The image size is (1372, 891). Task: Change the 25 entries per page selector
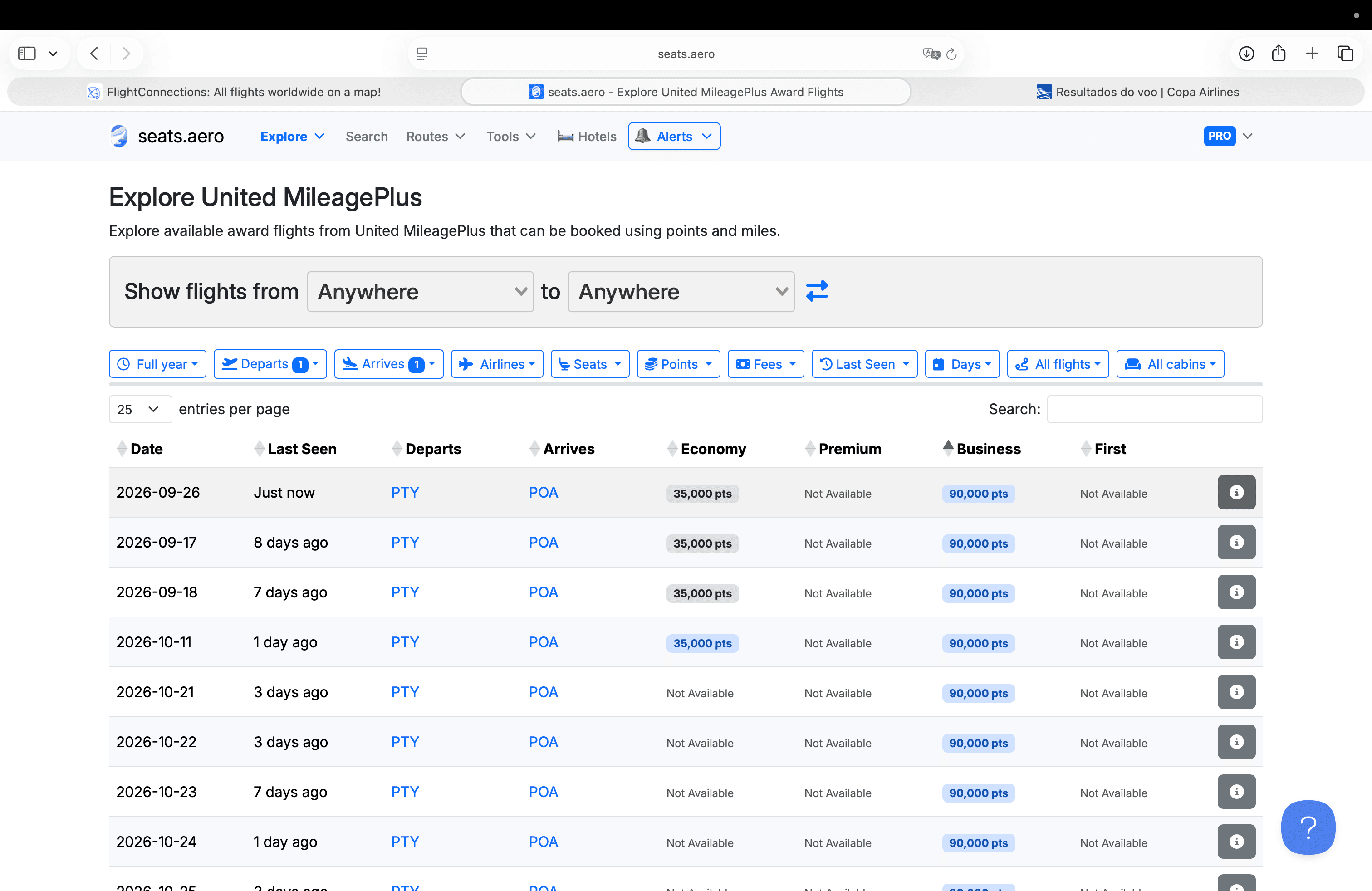pyautogui.click(x=140, y=409)
